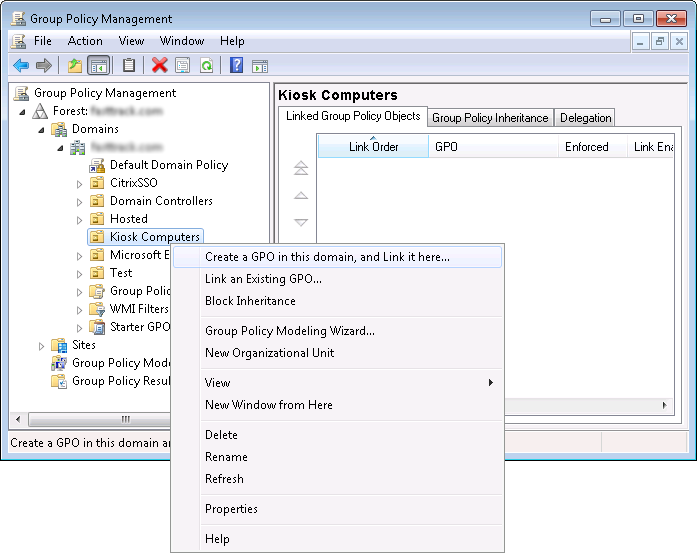
Task: Open Properties from the context menu
Action: click(337, 509)
